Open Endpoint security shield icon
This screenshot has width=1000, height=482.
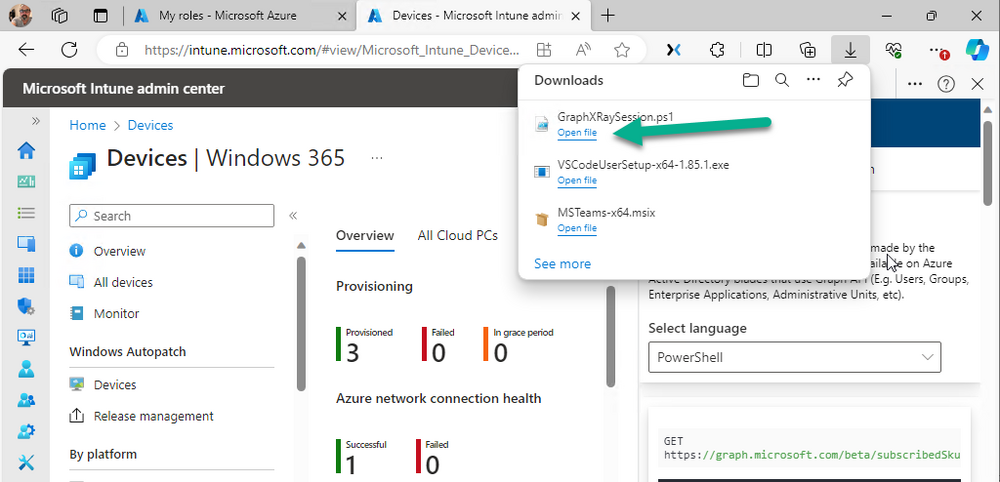point(26,307)
